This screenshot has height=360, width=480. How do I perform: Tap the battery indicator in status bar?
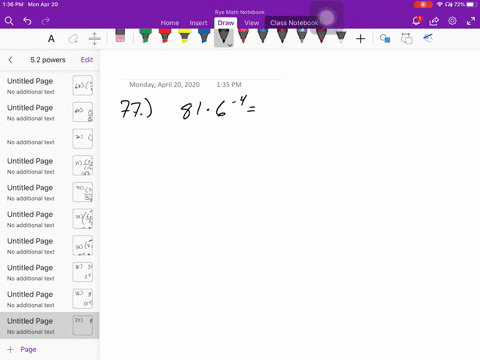[x=472, y=4]
